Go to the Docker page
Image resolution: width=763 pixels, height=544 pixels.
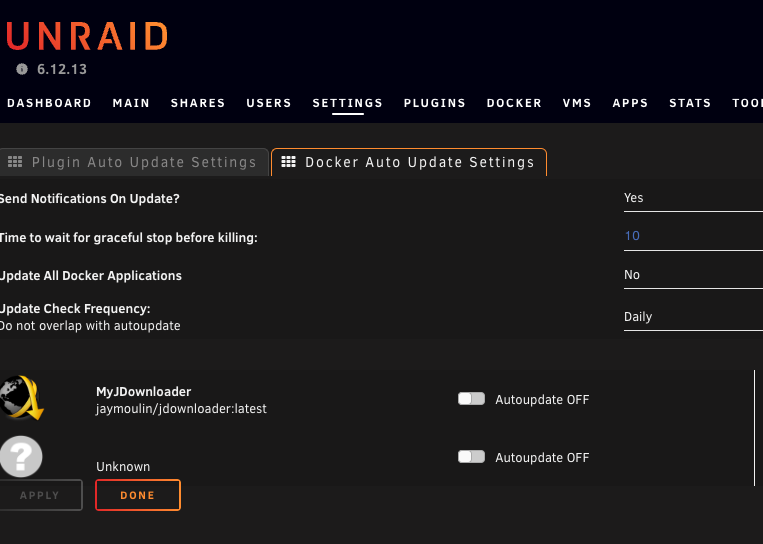(514, 103)
